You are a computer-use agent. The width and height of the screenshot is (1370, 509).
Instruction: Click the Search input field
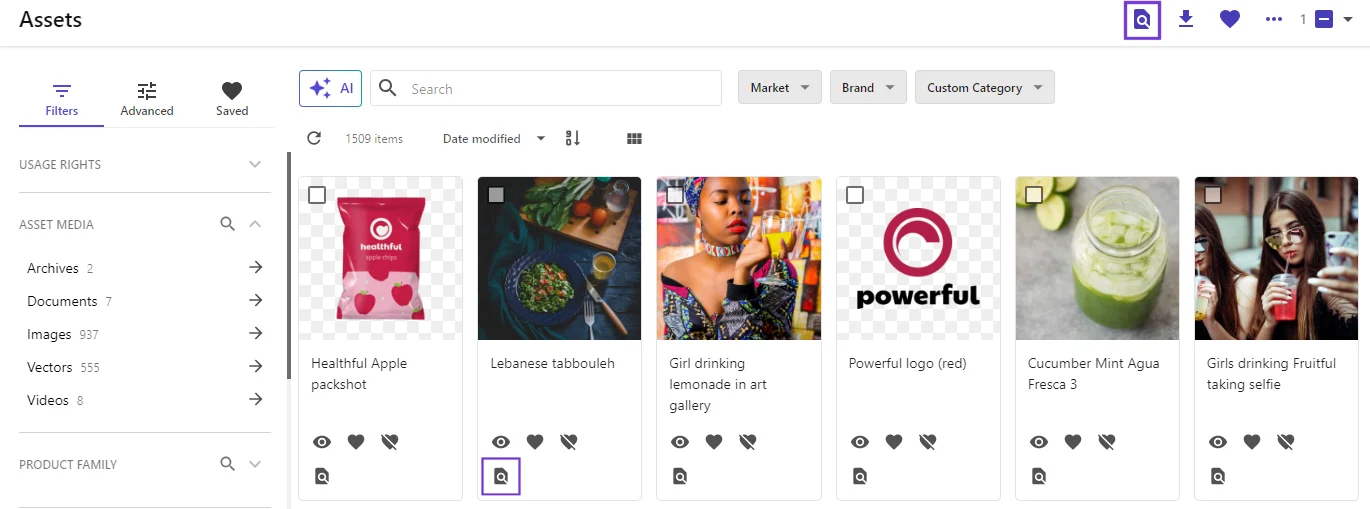coord(546,88)
